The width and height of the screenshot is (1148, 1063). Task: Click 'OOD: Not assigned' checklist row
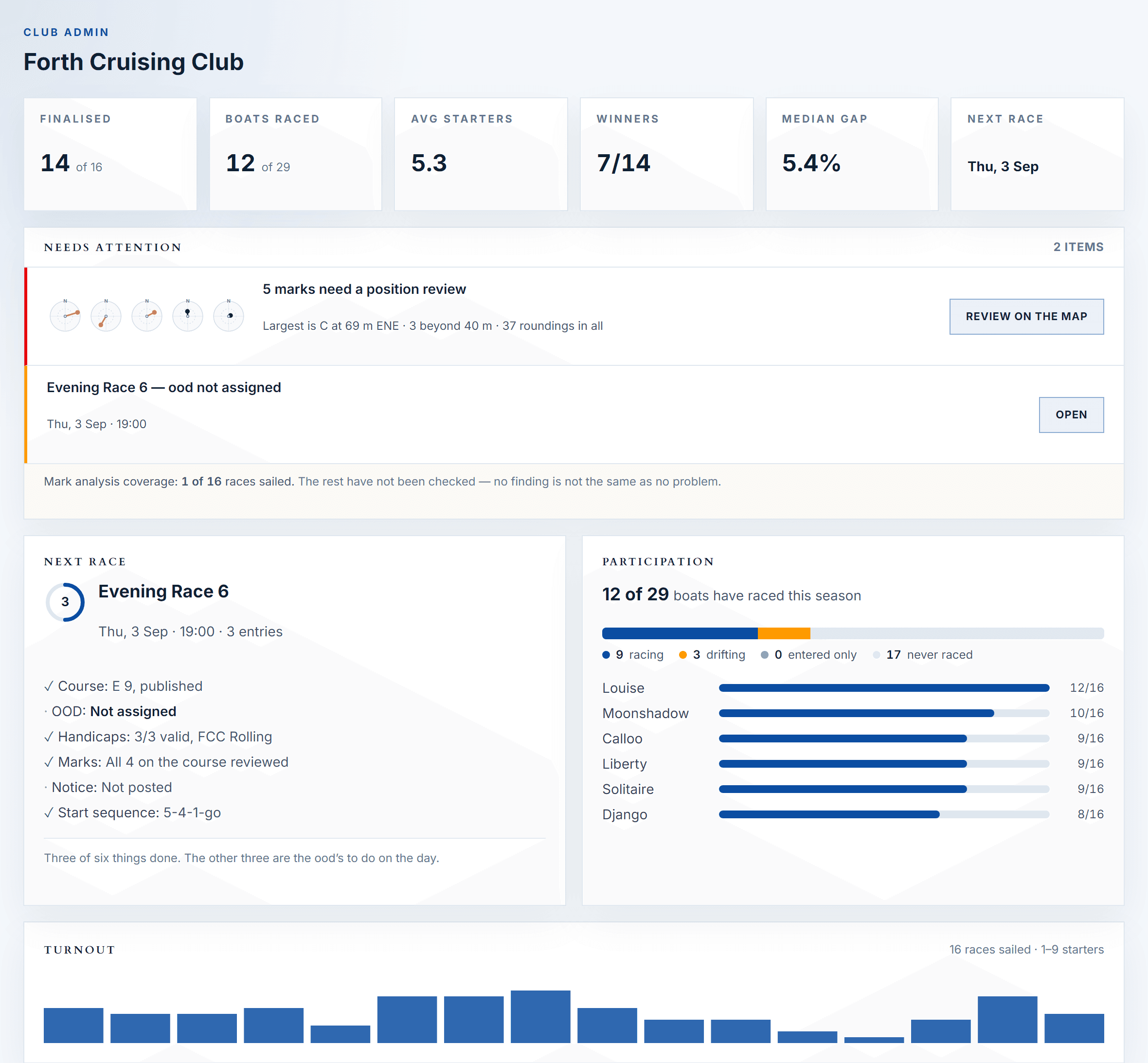point(110,712)
